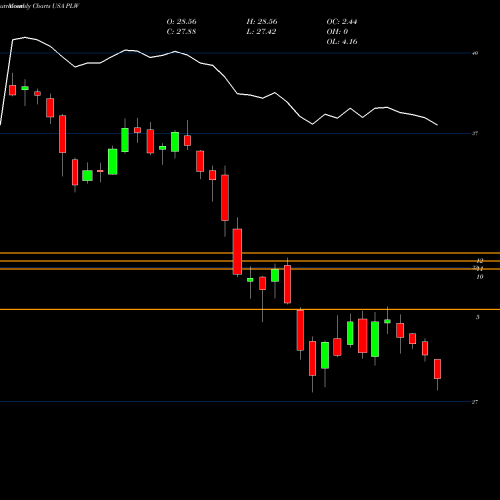
Task: Click the 40 price axis label
Action: 475,53
